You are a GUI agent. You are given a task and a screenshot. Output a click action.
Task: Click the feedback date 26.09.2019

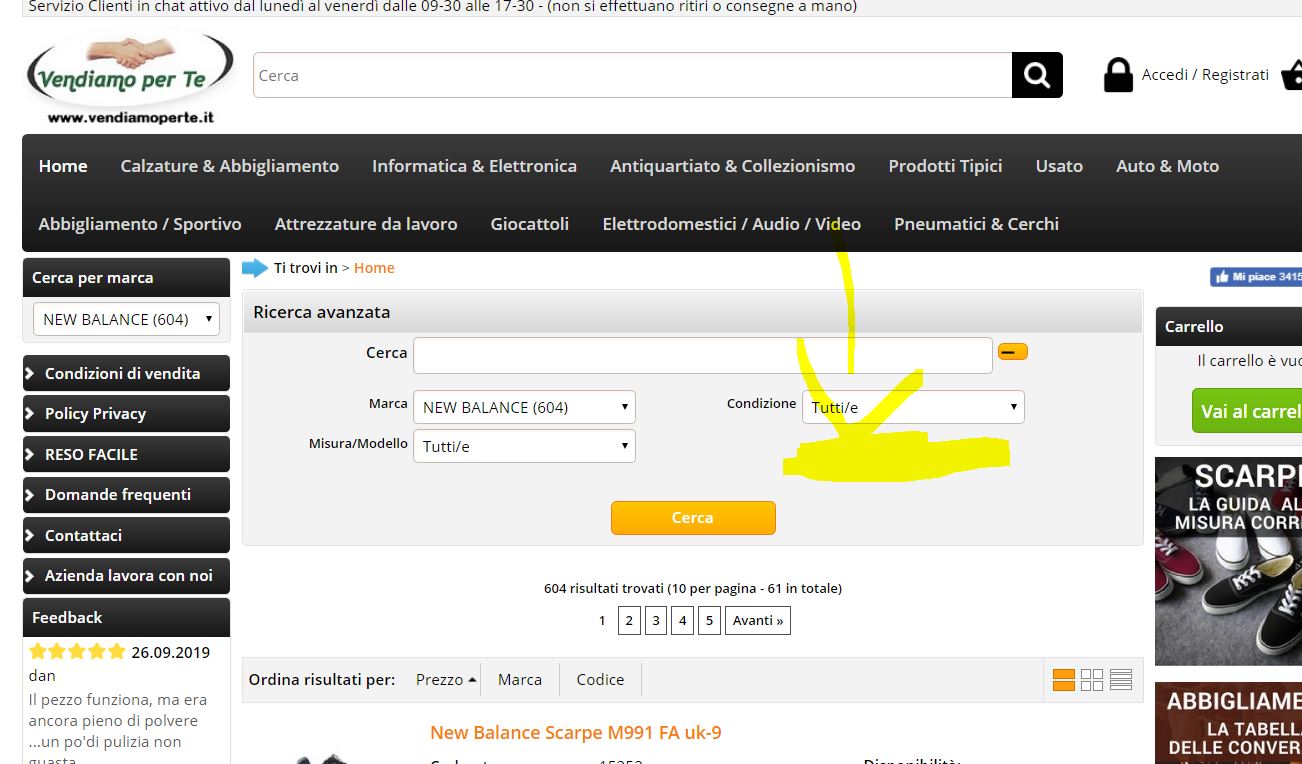coord(171,653)
